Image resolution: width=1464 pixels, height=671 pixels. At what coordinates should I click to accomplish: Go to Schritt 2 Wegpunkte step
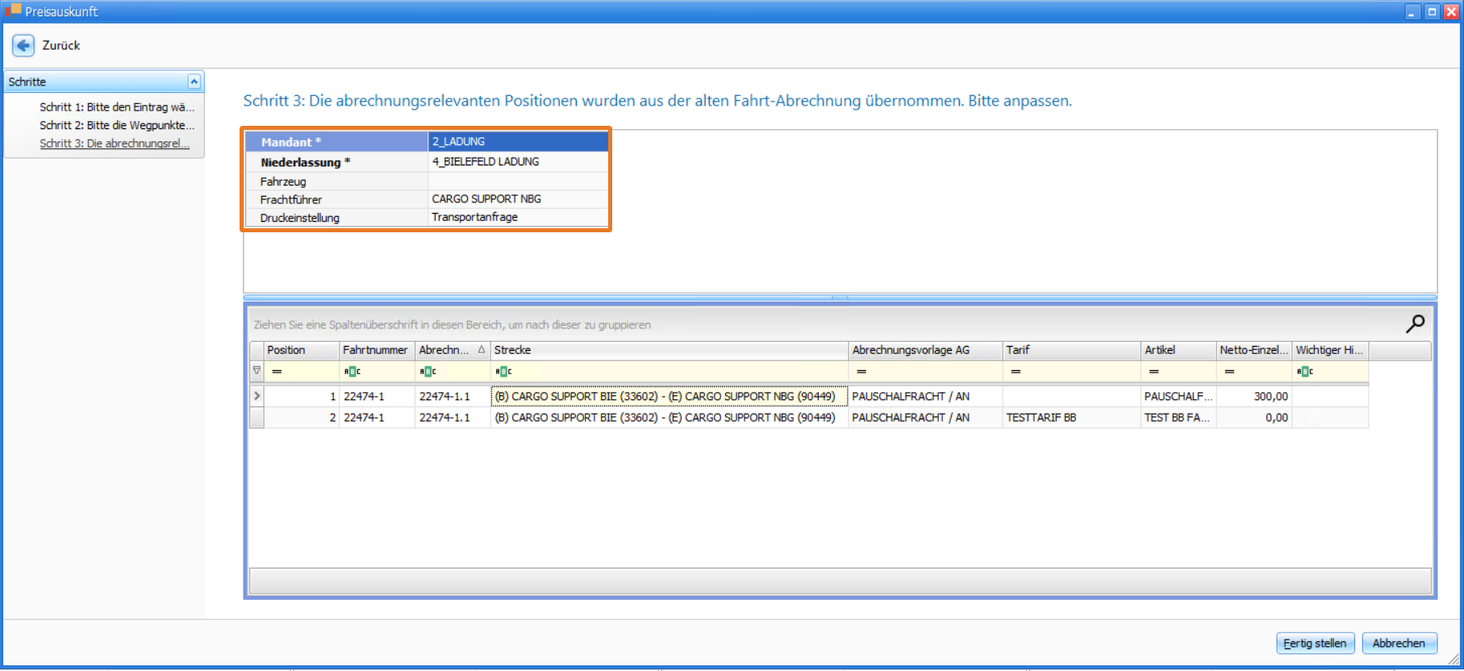click(116, 125)
